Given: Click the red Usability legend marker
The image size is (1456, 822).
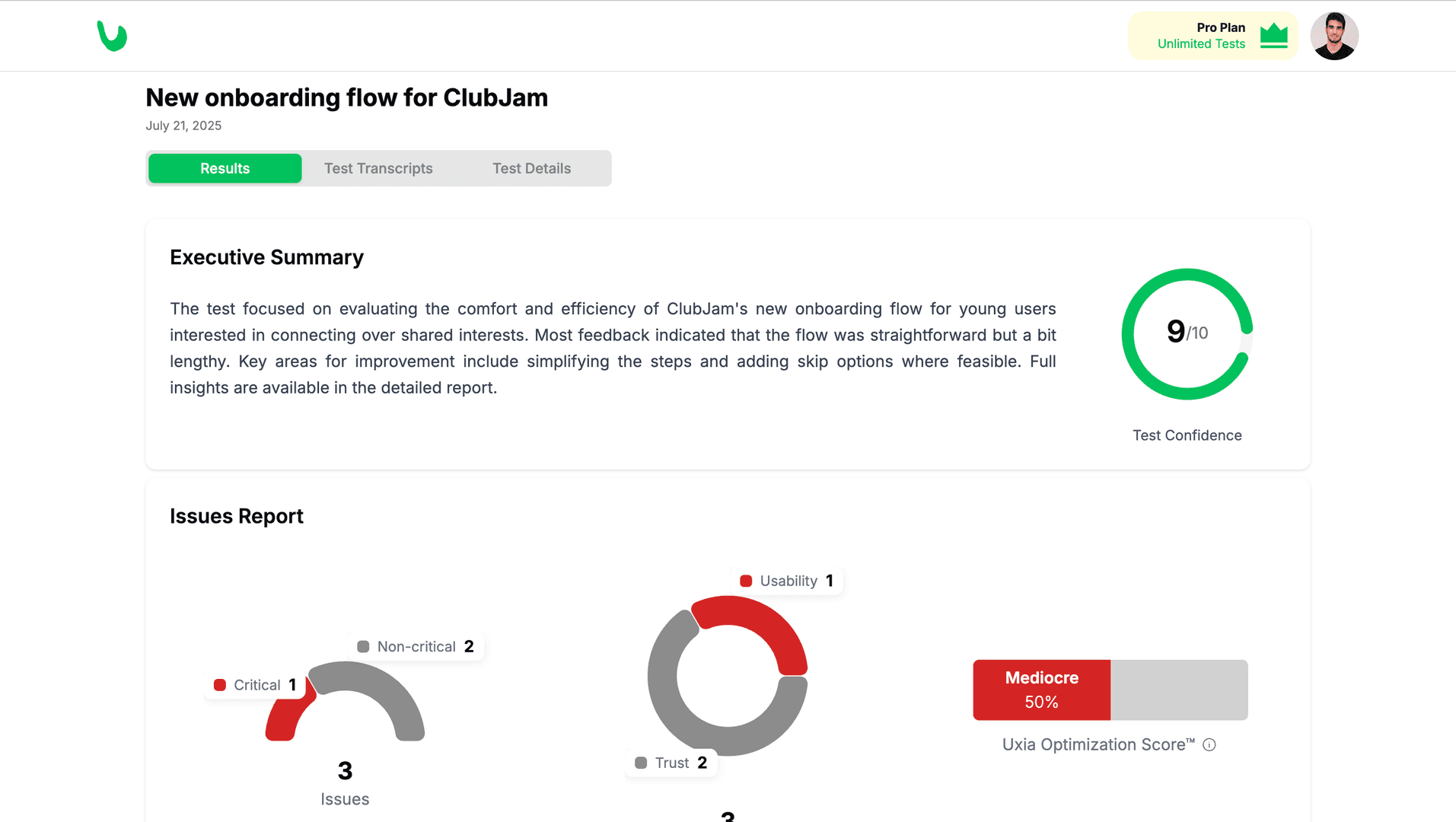Looking at the screenshot, I should 746,581.
